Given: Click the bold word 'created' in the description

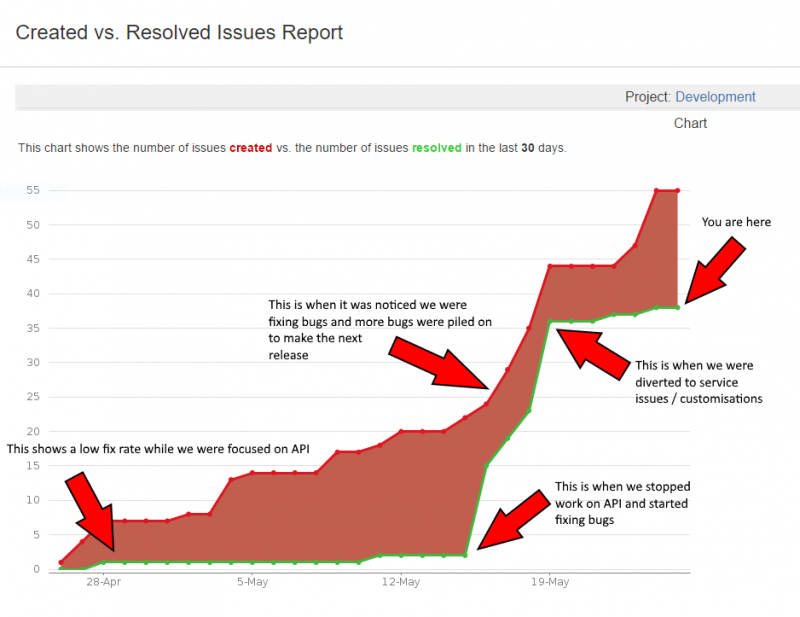Looking at the screenshot, I should 250,147.
